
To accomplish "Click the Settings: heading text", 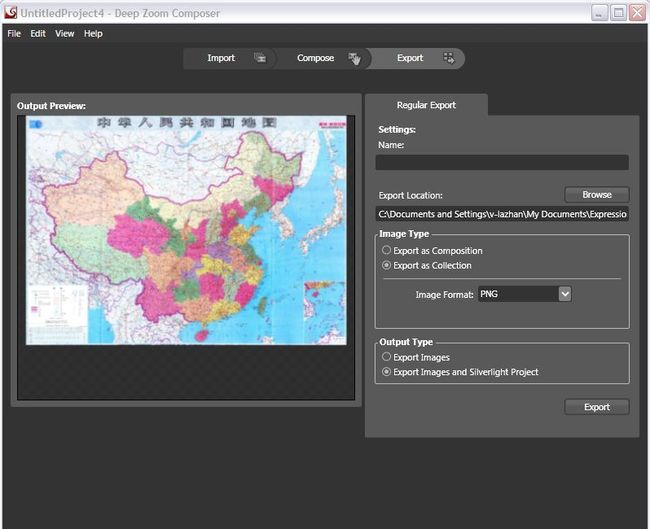I will pos(397,129).
